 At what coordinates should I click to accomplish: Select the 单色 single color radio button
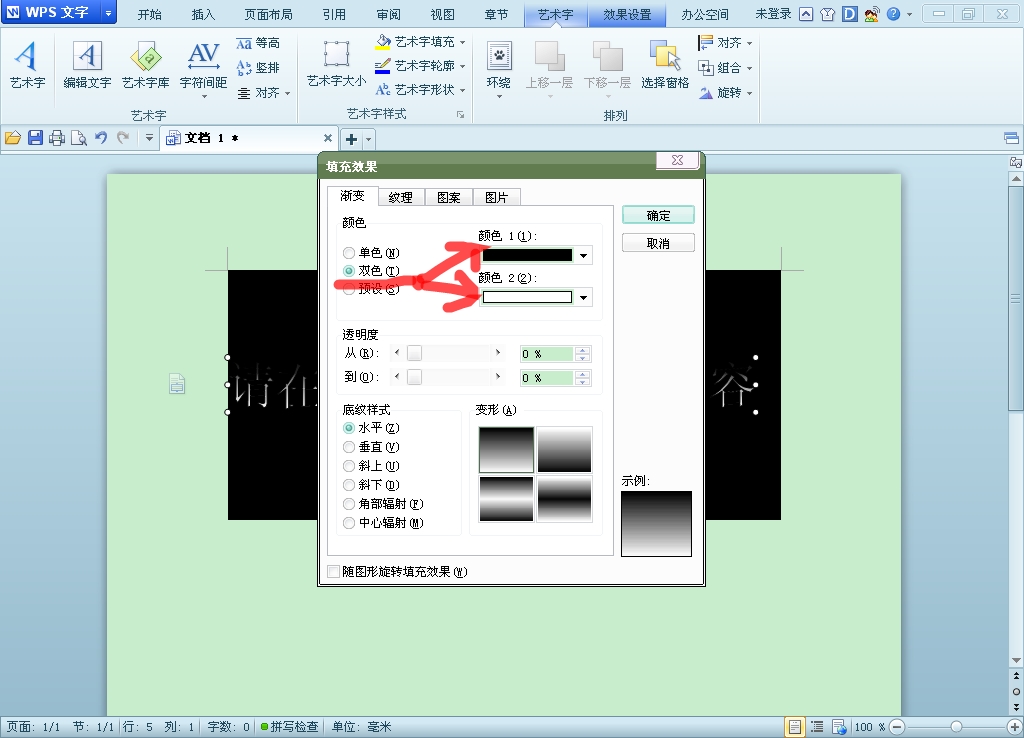point(349,253)
